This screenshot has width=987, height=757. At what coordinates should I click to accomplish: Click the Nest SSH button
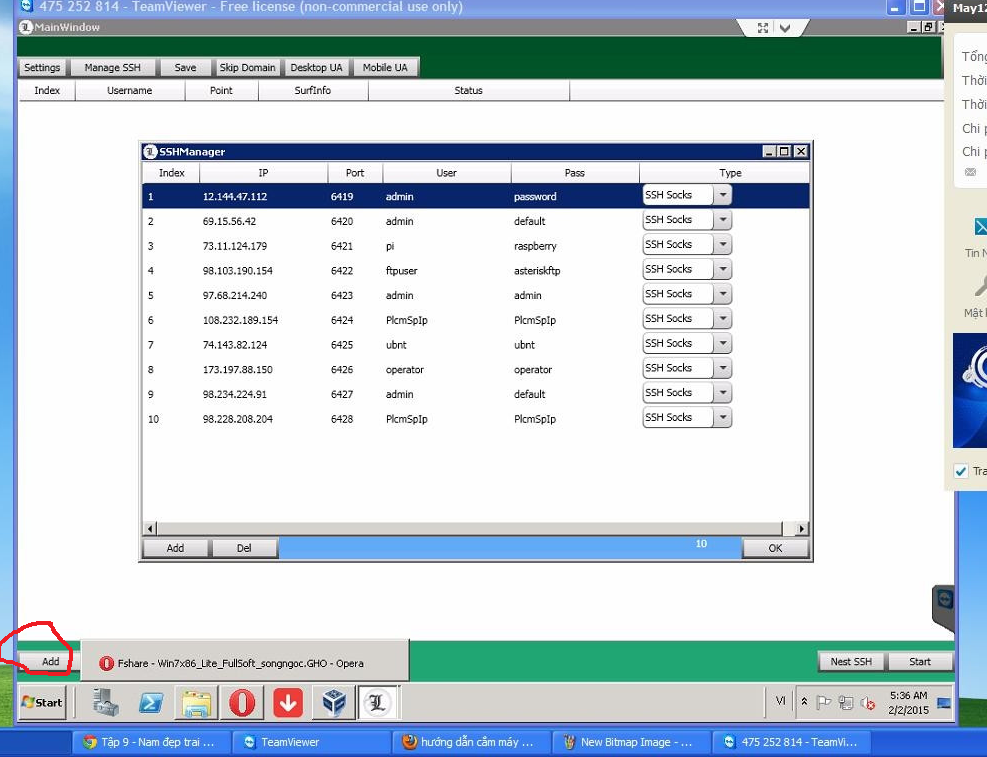point(851,661)
